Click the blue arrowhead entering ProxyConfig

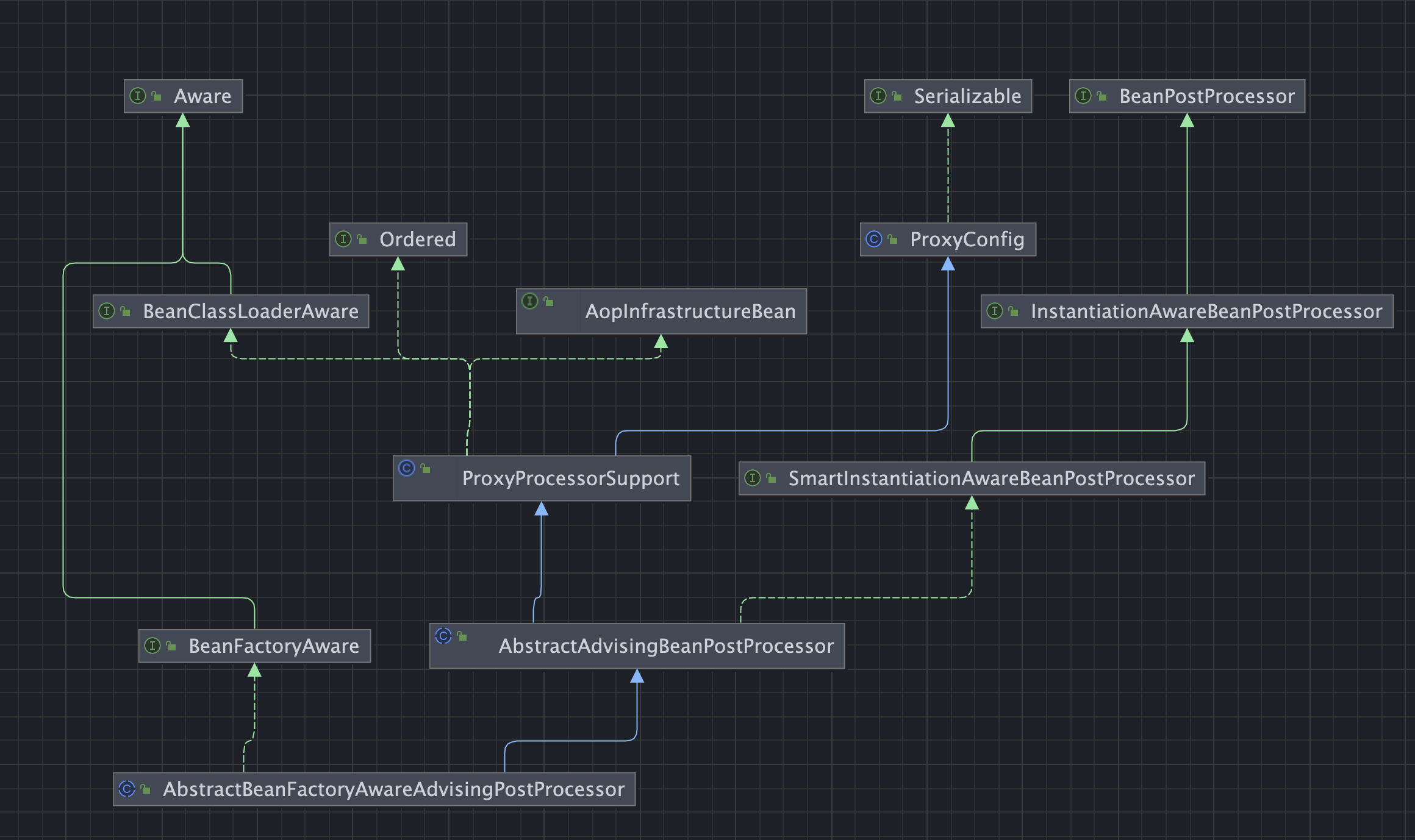948,264
